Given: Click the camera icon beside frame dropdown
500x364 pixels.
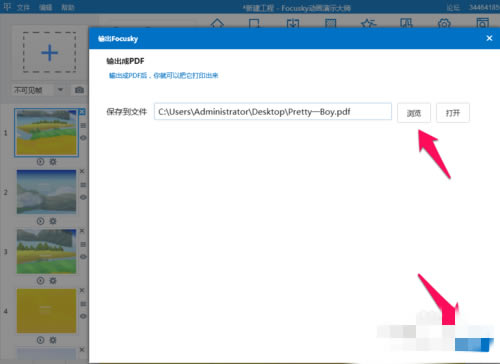Looking at the screenshot, I should point(79,90).
